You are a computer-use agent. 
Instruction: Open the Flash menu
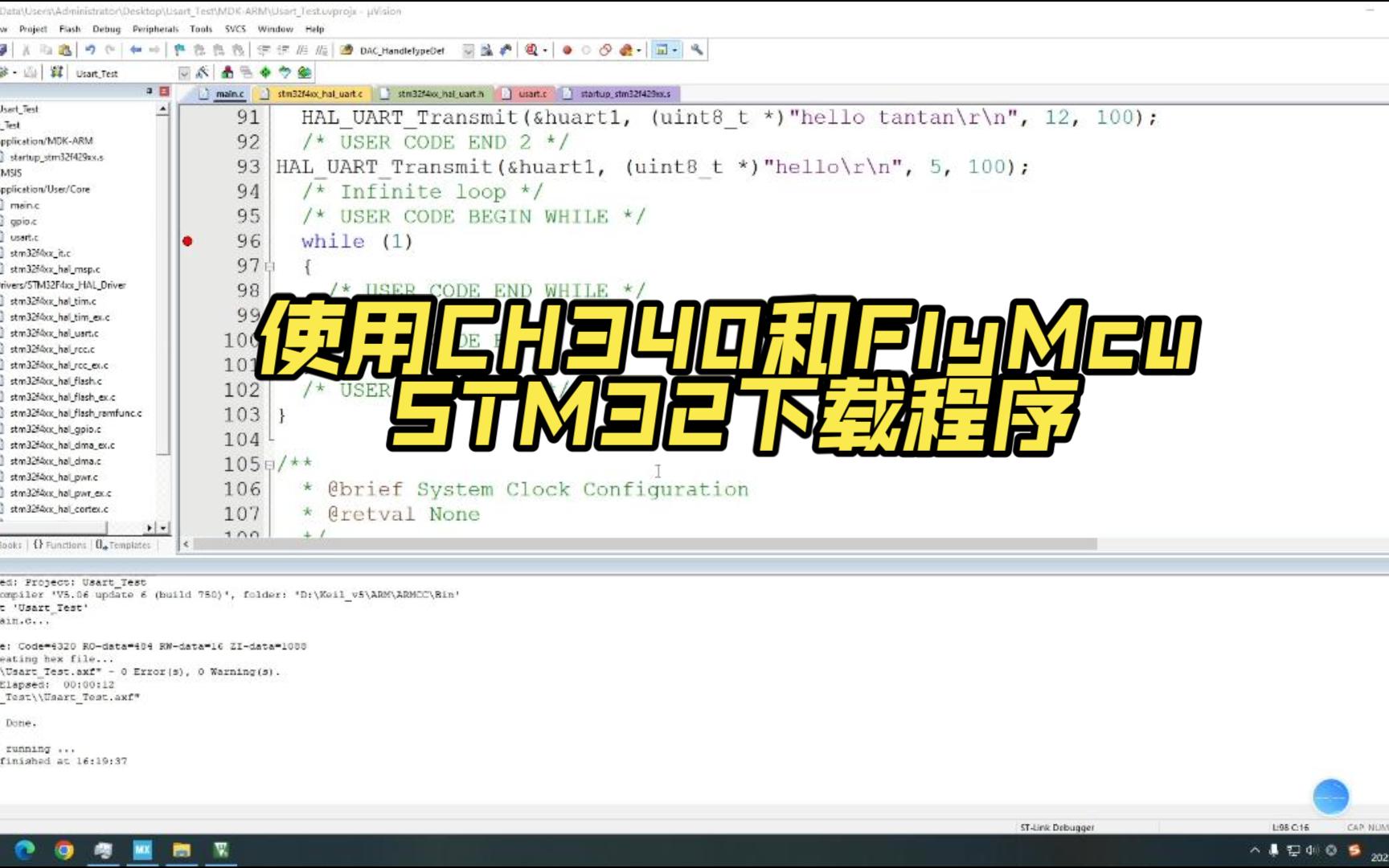[70, 29]
